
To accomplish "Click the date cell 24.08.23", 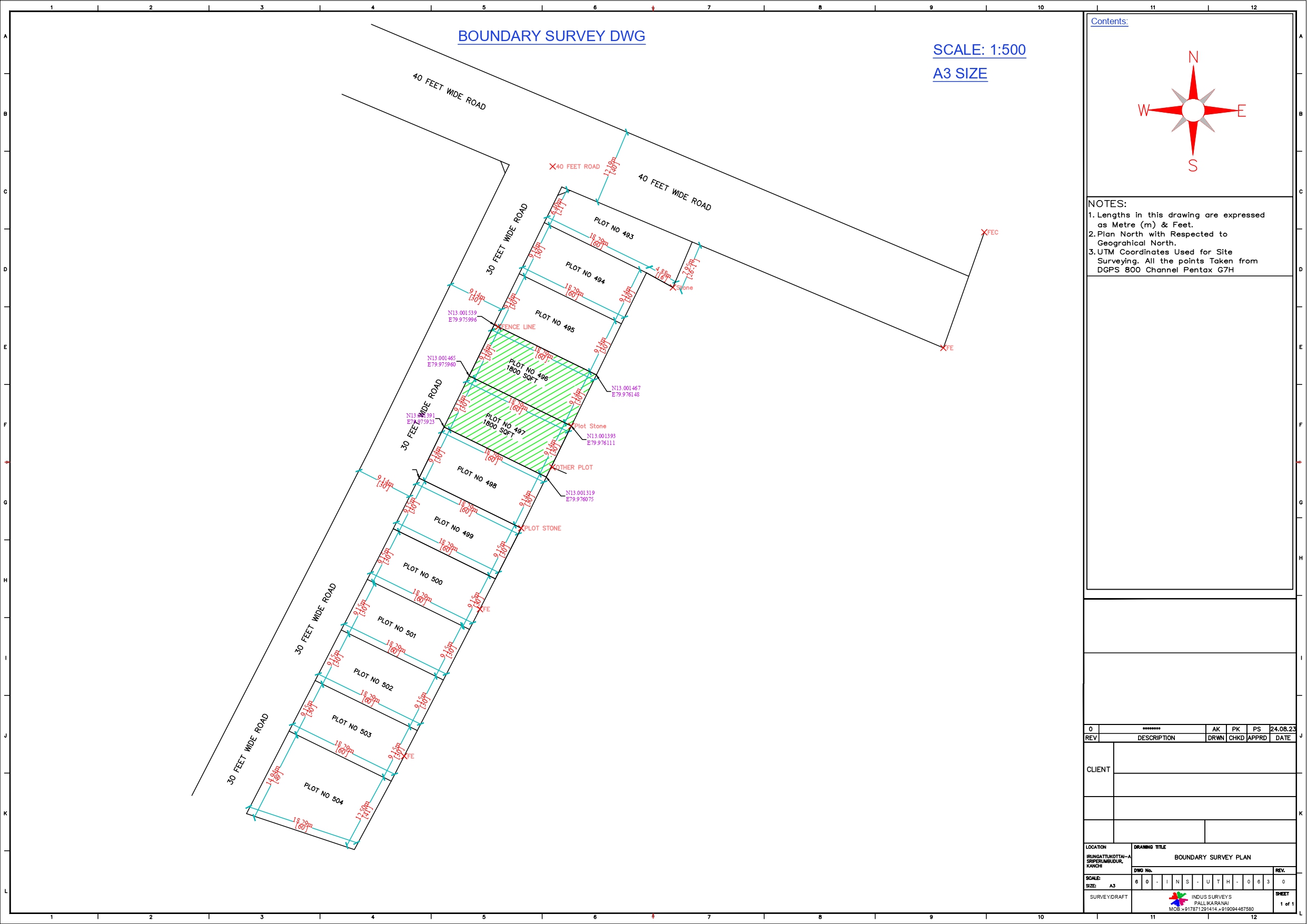I will click(1283, 729).
